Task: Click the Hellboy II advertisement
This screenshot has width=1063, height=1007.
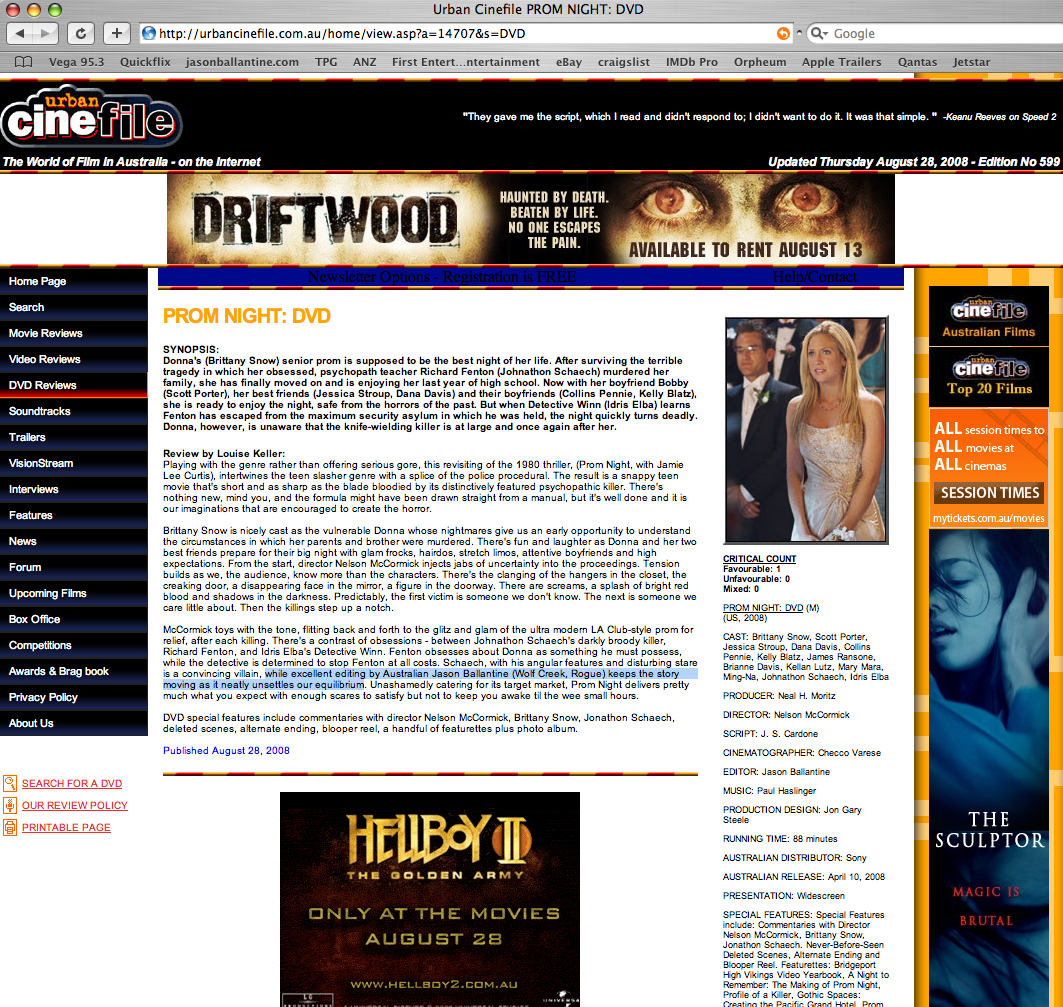Action: click(x=430, y=899)
